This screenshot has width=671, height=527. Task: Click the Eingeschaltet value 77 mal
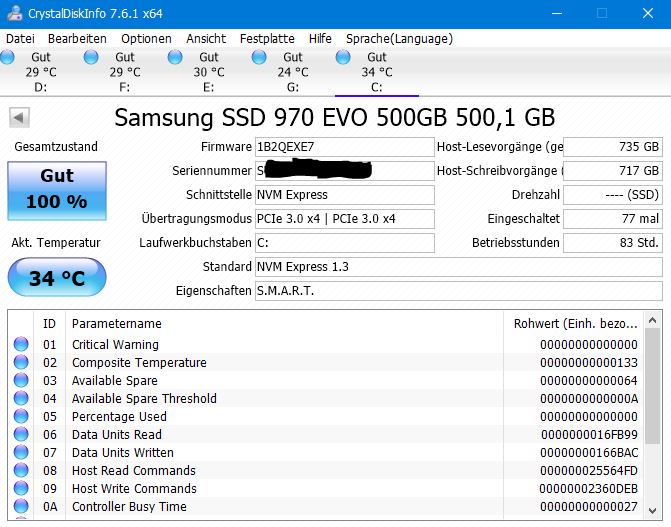[613, 219]
